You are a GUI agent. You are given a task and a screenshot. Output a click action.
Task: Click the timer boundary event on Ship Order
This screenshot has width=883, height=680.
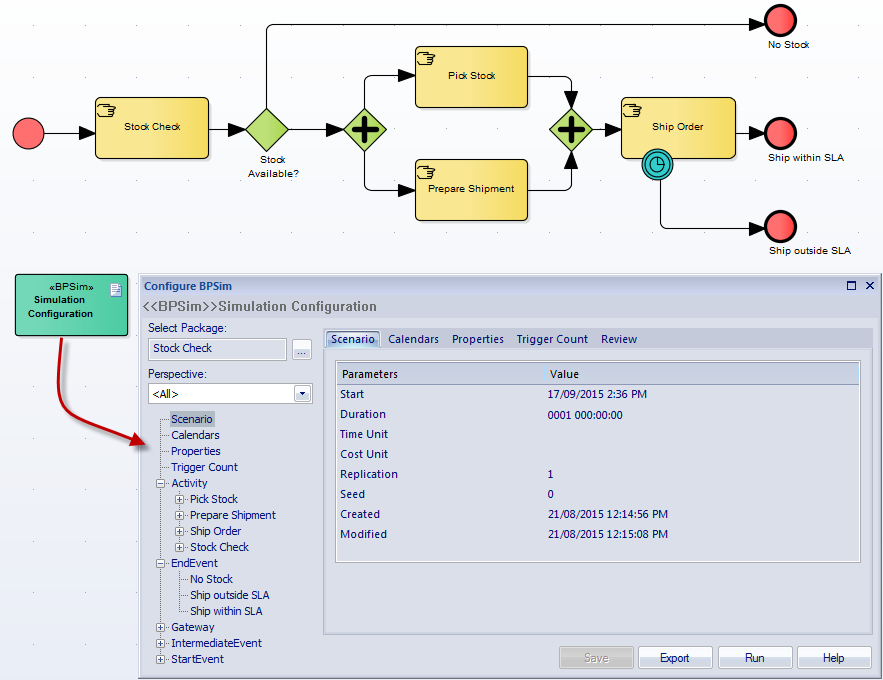657,164
